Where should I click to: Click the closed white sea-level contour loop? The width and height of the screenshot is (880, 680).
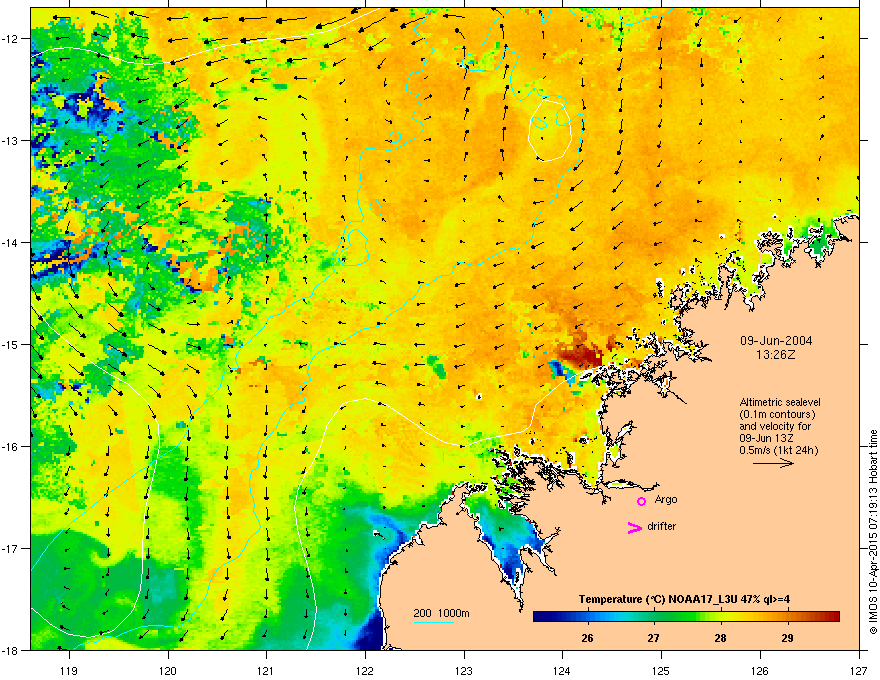coord(550,129)
